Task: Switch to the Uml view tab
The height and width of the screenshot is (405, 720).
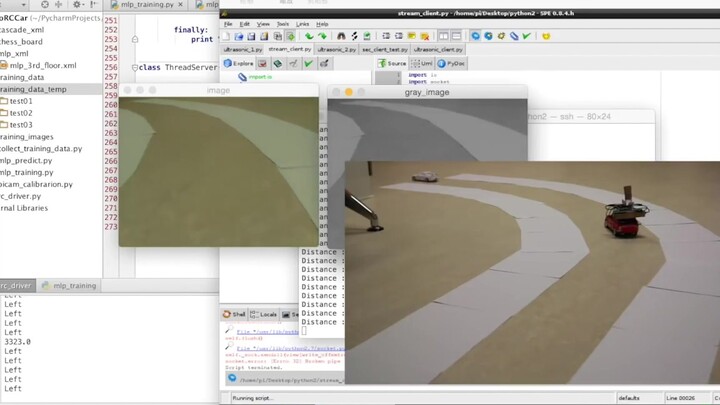Action: (x=422, y=63)
